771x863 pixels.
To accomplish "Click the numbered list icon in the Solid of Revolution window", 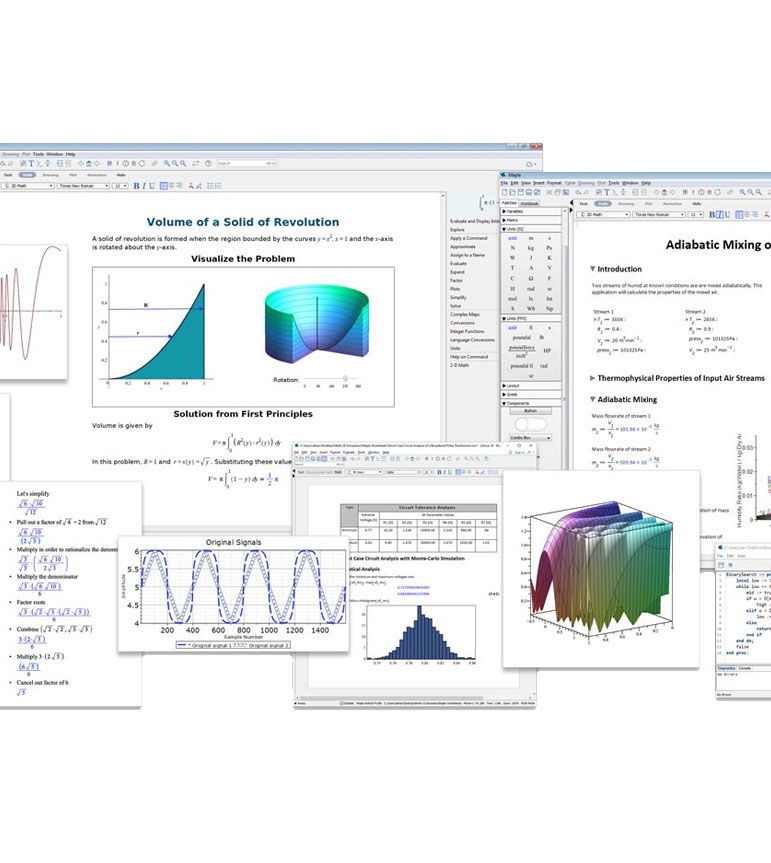I will pyautogui.click(x=218, y=185).
